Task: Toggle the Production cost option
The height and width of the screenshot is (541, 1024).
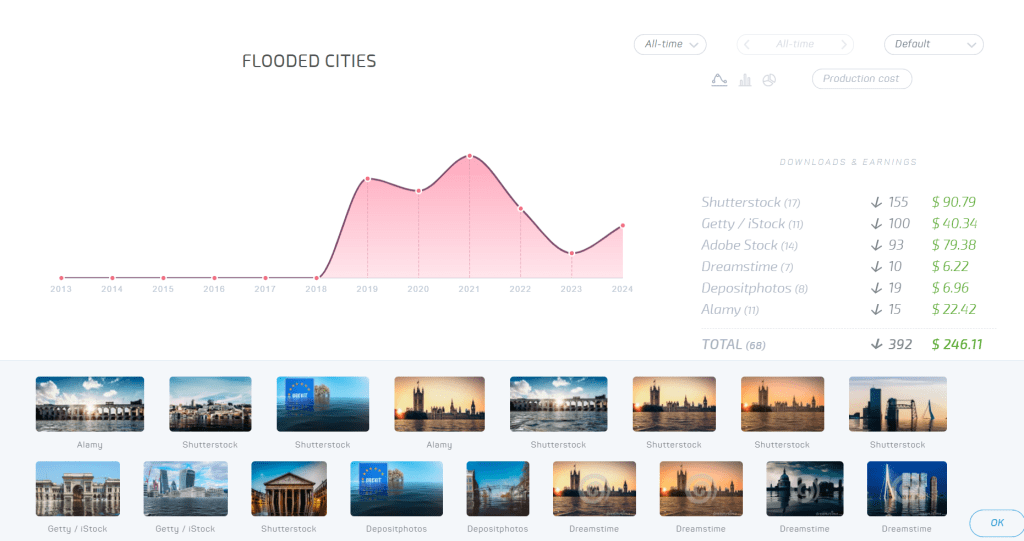Action: pos(861,79)
